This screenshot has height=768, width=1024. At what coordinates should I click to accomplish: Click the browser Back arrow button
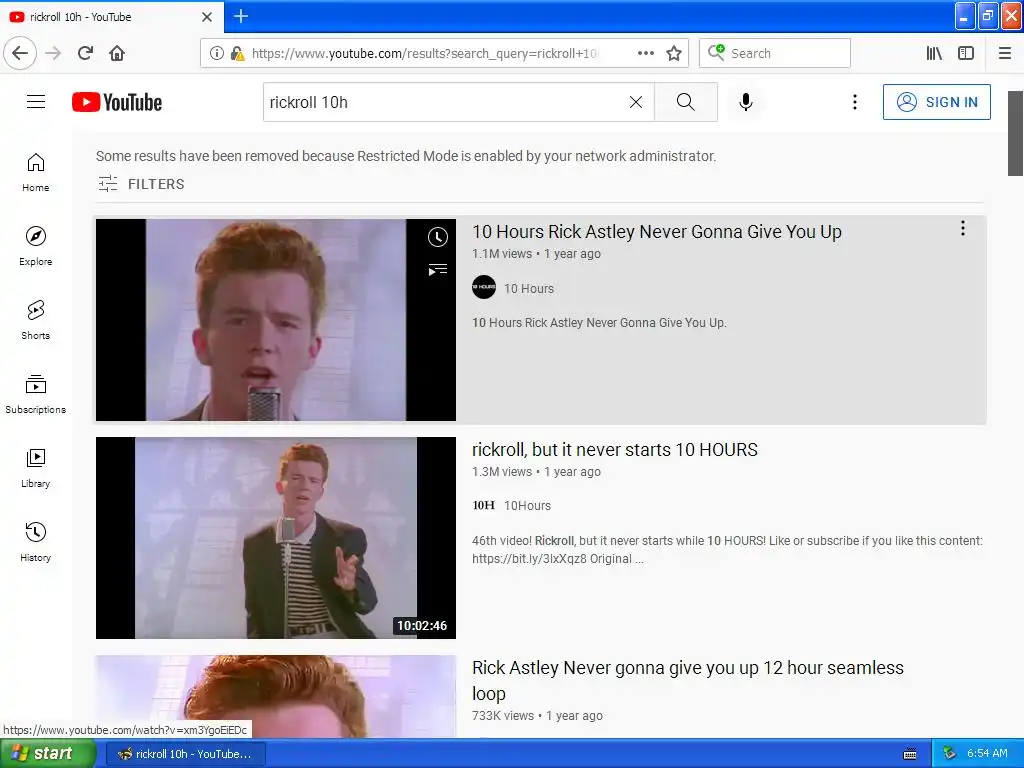click(x=20, y=53)
